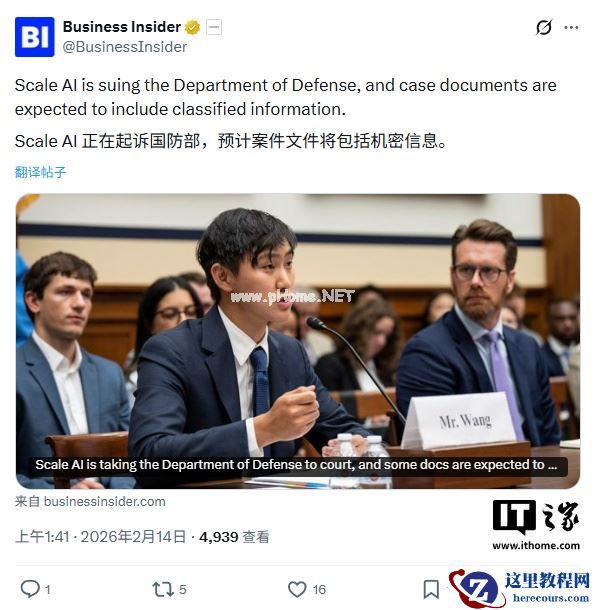Open the Grok slash-circle icon
The width and height of the screenshot is (595, 610).
[544, 27]
